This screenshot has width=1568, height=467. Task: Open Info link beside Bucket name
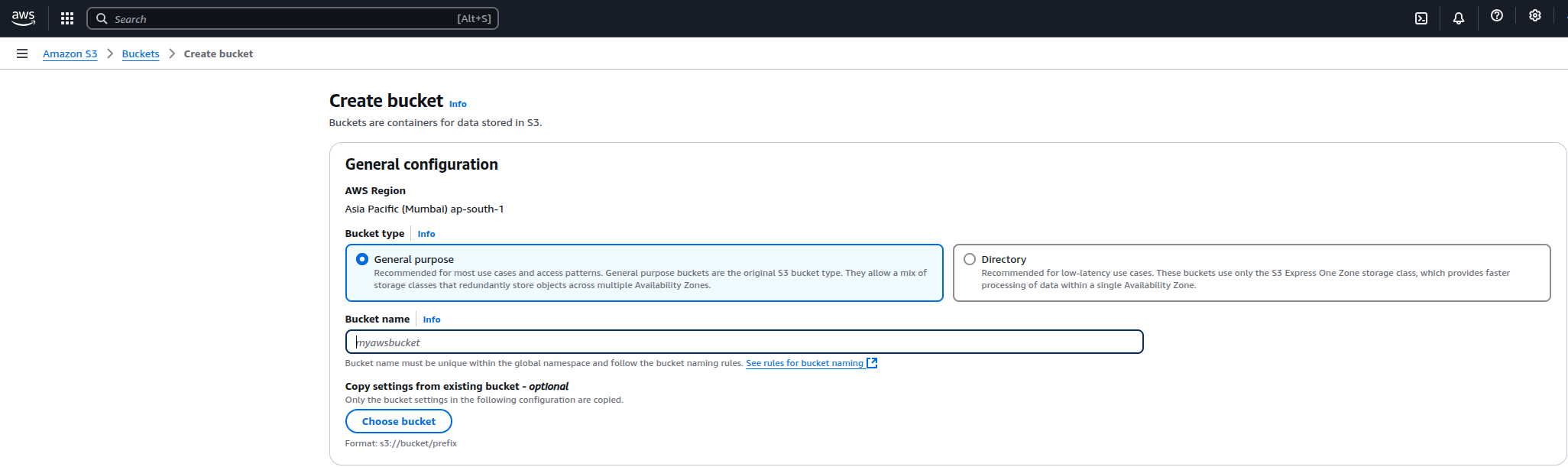tap(432, 319)
